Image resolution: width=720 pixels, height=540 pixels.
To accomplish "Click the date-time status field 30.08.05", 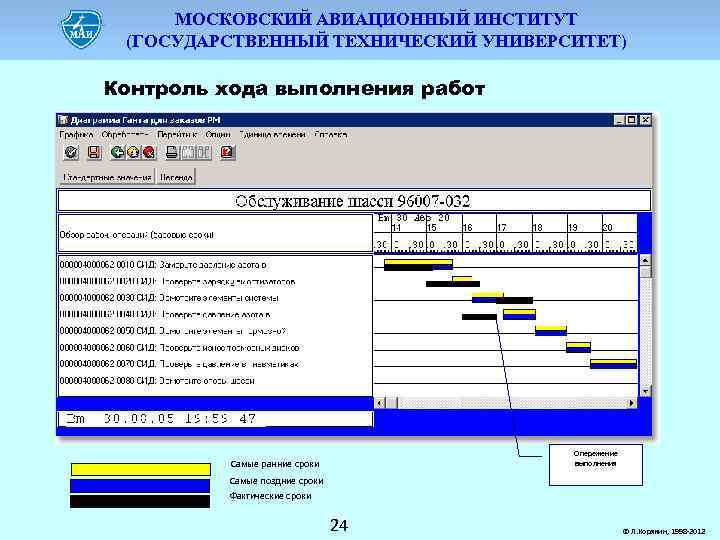I will (x=215, y=419).
